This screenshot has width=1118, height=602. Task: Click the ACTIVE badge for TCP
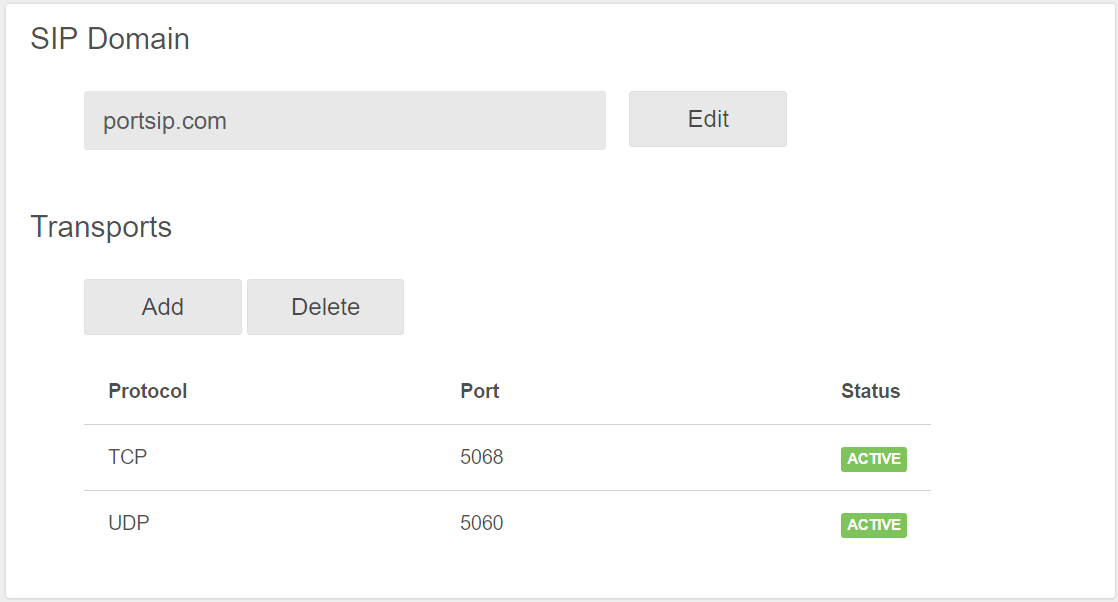tap(873, 459)
